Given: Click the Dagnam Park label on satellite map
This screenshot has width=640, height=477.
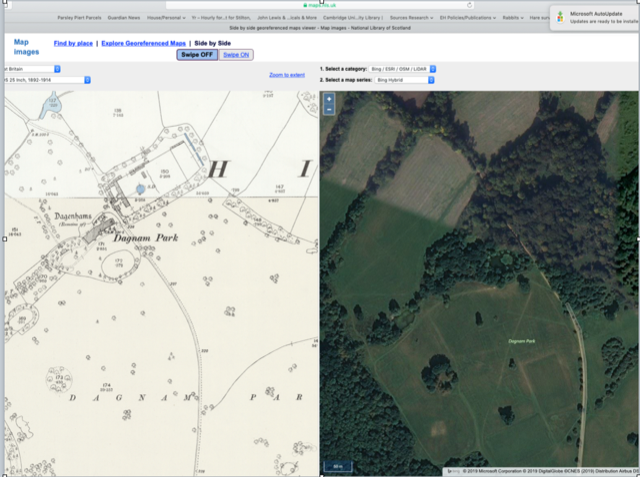Looking at the screenshot, I should (522, 341).
